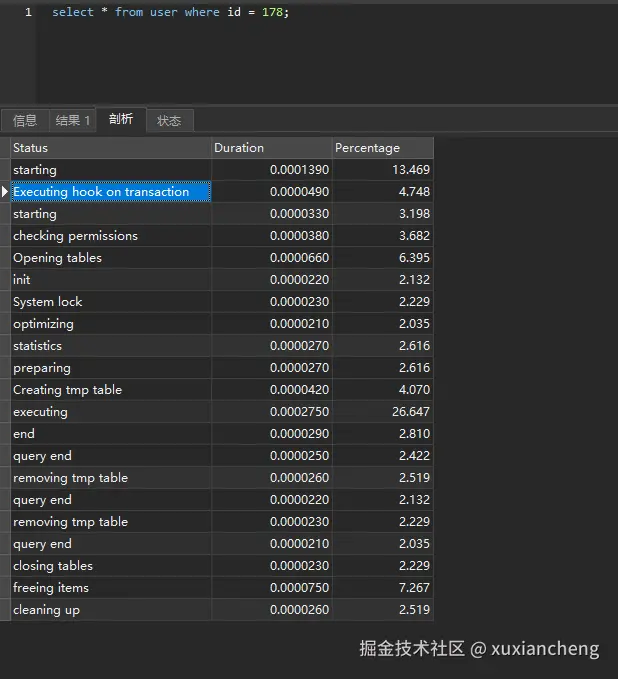Click percentage value 6.395
Image resolution: width=618 pixels, height=679 pixels.
(414, 258)
